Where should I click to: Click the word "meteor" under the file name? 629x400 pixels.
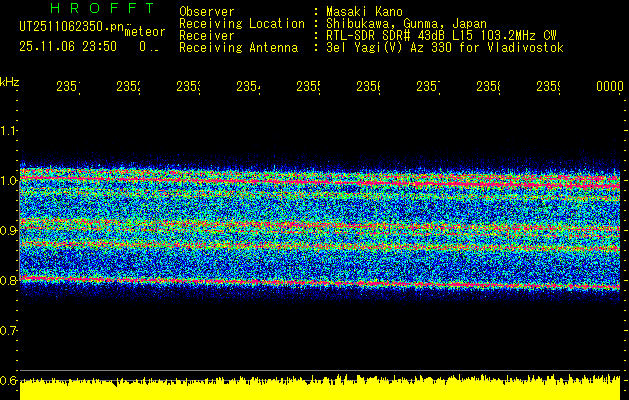pyautogui.click(x=145, y=32)
